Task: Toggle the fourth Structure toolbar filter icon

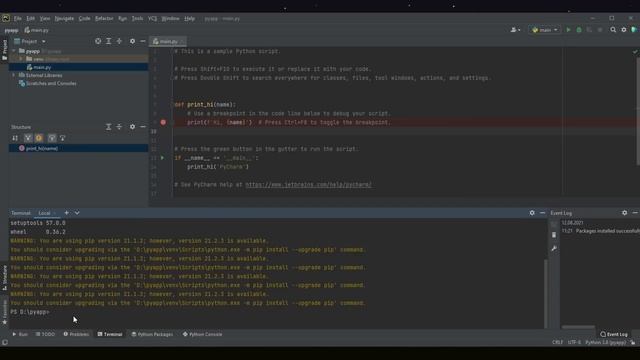Action: tap(52, 138)
